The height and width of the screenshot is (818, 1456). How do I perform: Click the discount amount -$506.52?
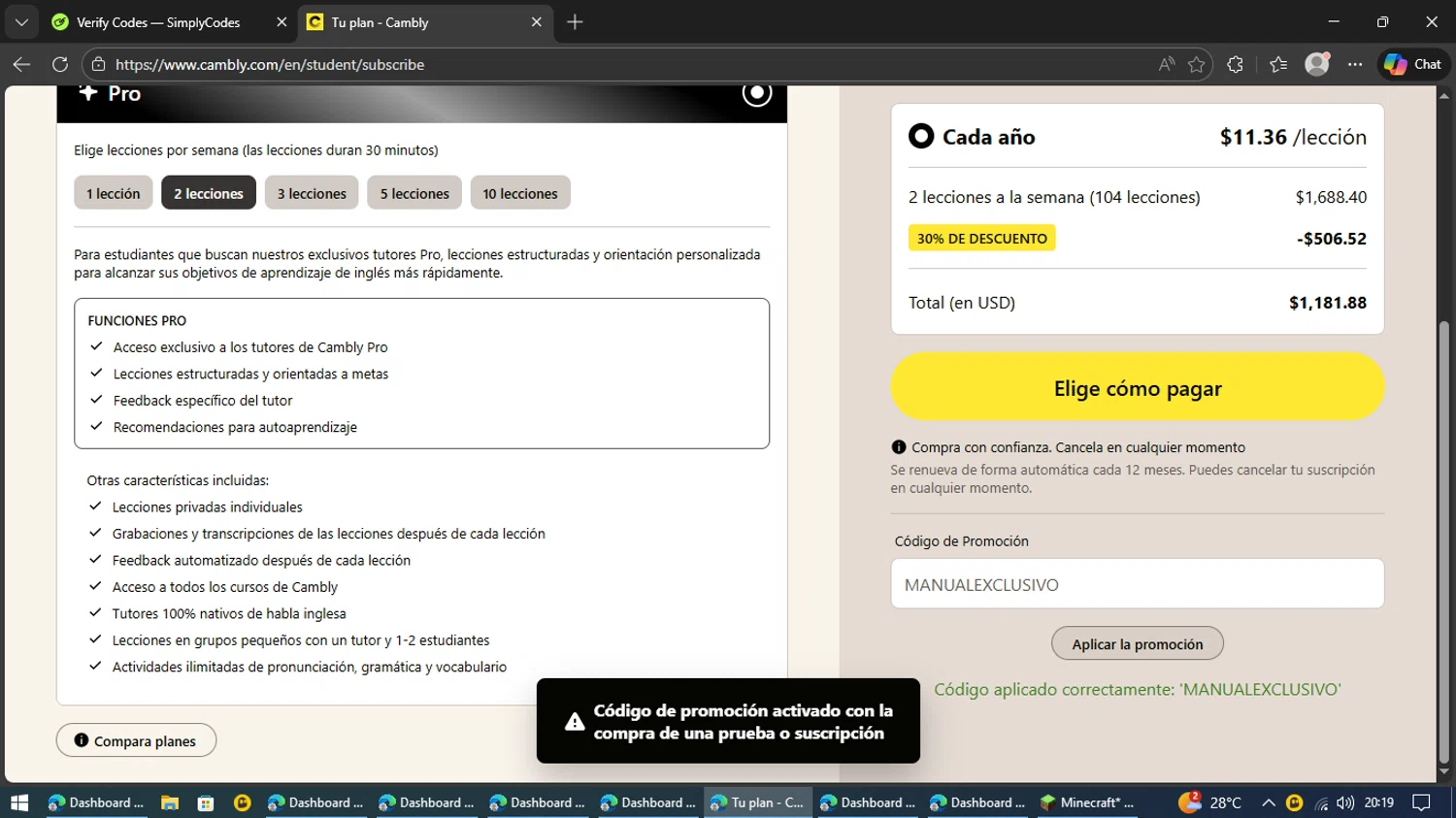tap(1331, 238)
